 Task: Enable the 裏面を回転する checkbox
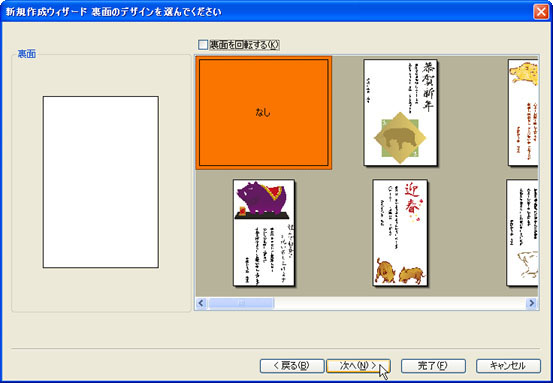203,45
